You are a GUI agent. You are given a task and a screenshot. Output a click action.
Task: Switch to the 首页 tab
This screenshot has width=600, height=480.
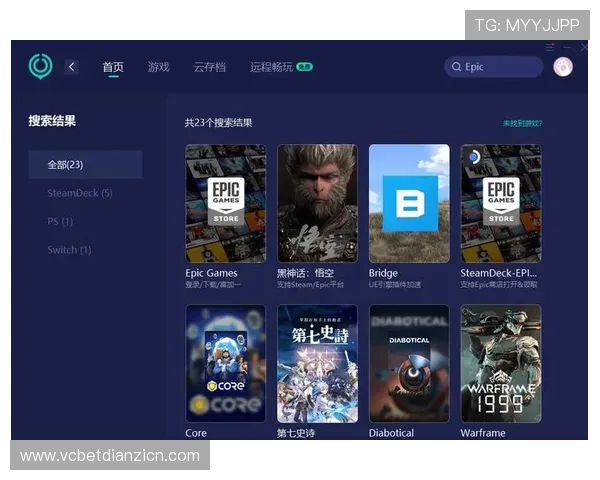click(113, 67)
